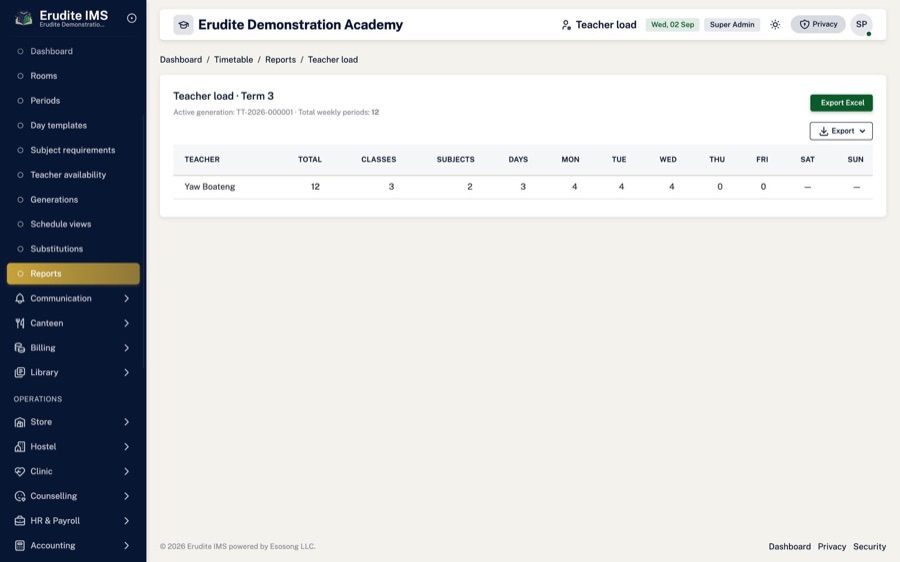The height and width of the screenshot is (562, 900).
Task: Click the SUBJECTS column header
Action: click(456, 160)
